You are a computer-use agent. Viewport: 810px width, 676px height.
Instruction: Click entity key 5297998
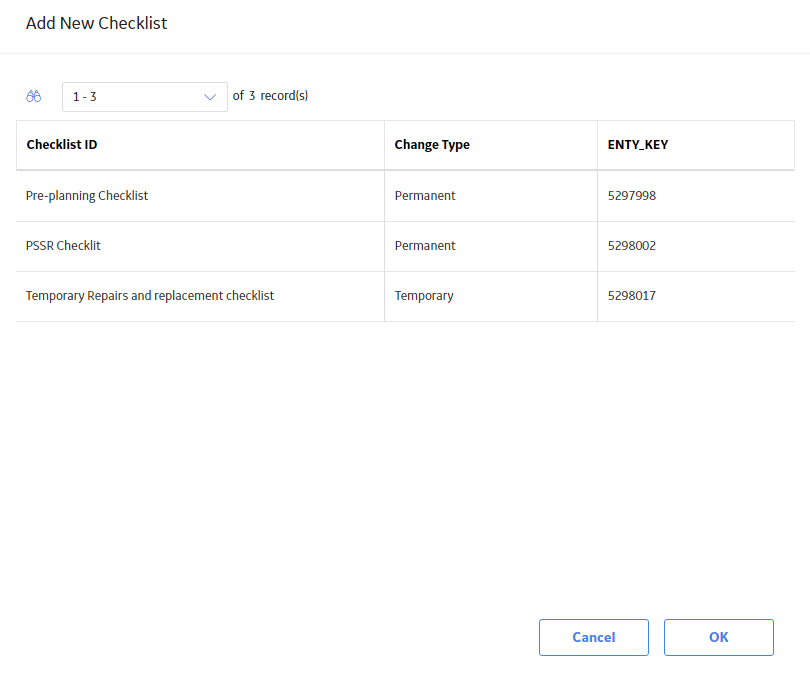[631, 196]
